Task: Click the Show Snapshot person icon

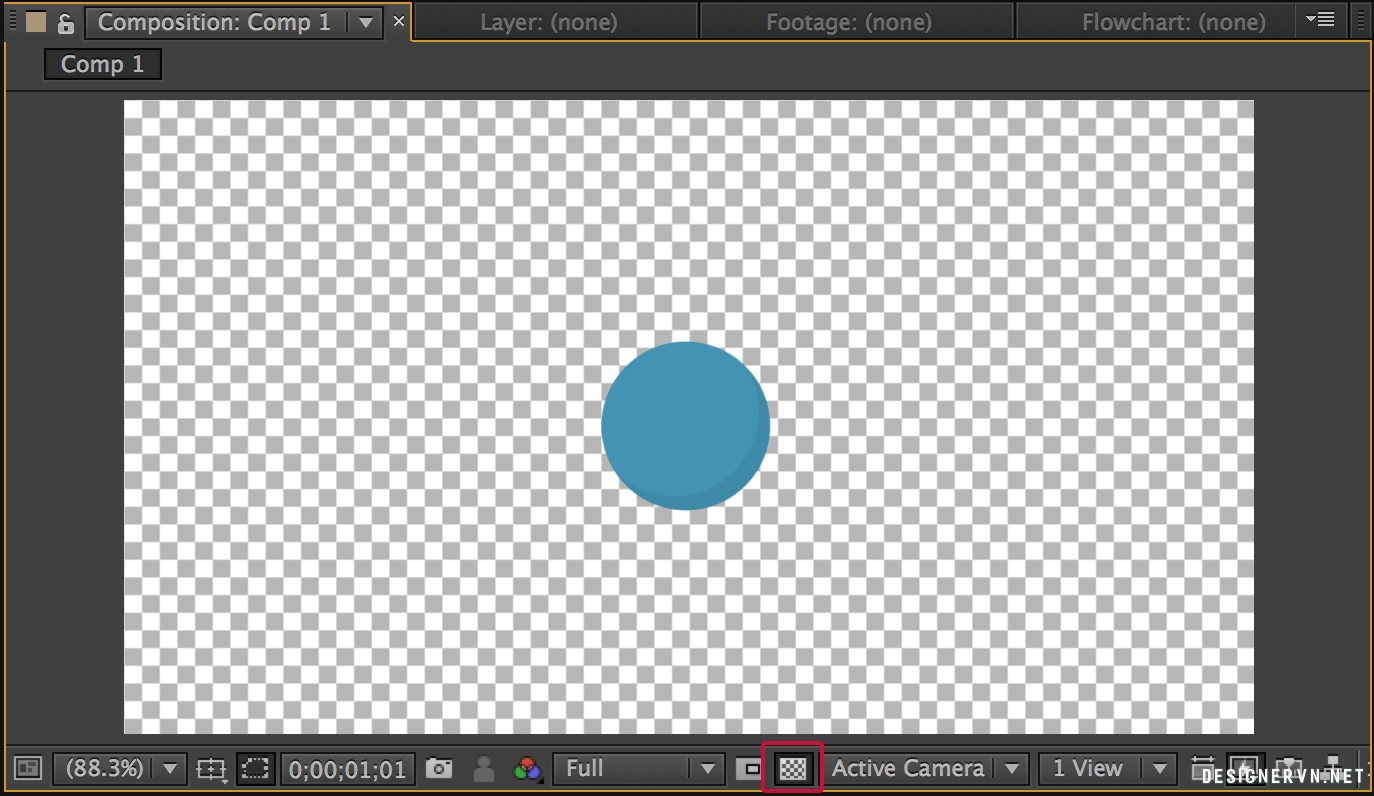Action: pyautogui.click(x=484, y=769)
